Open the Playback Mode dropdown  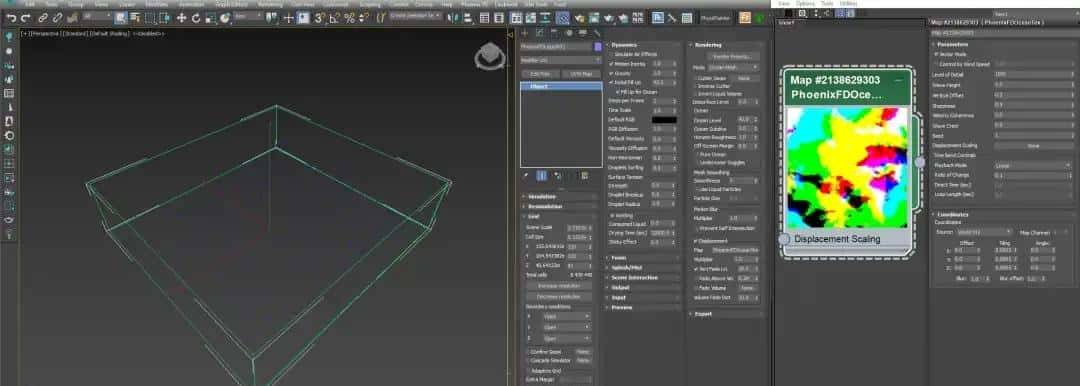point(1034,166)
